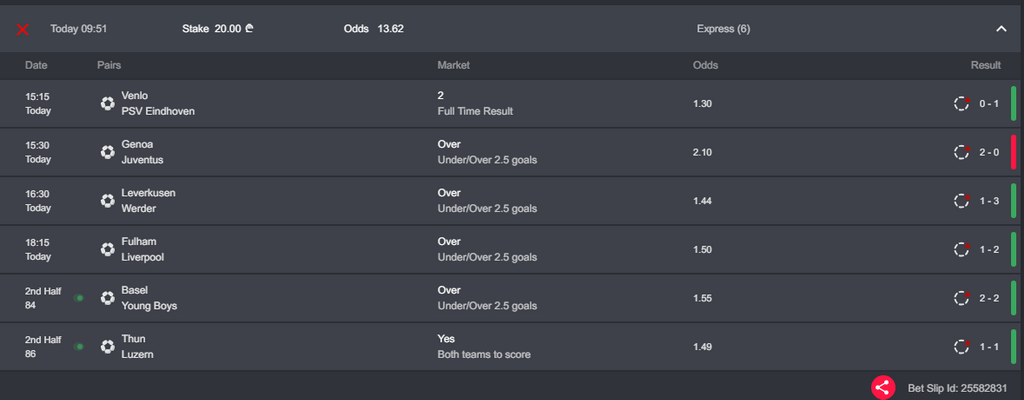Open the Leverkusen vs Werder match
Viewport: 1024px width, 400px height.
click(x=147, y=201)
